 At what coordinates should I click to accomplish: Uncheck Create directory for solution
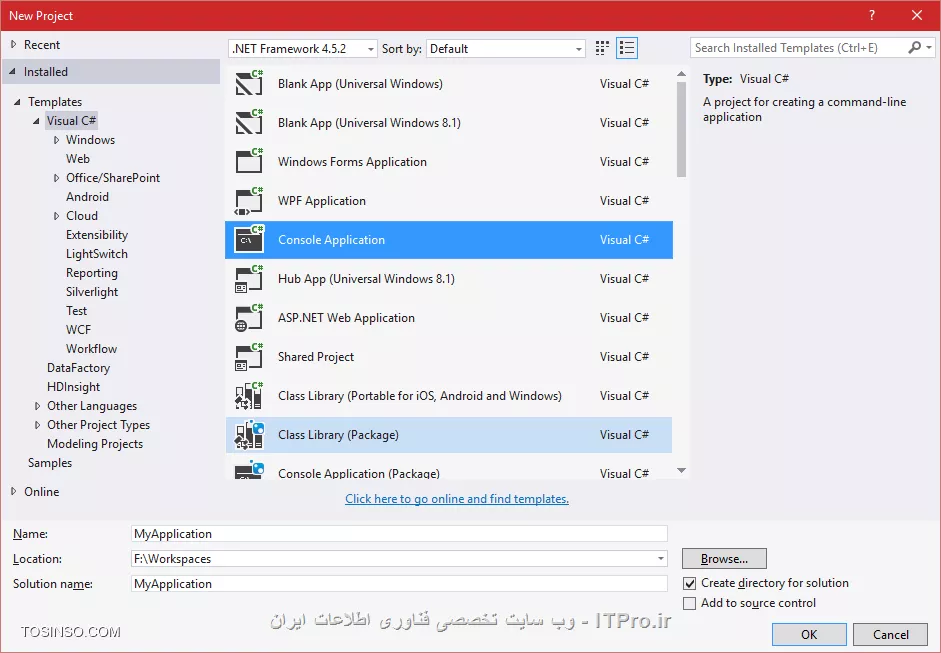[x=689, y=583]
